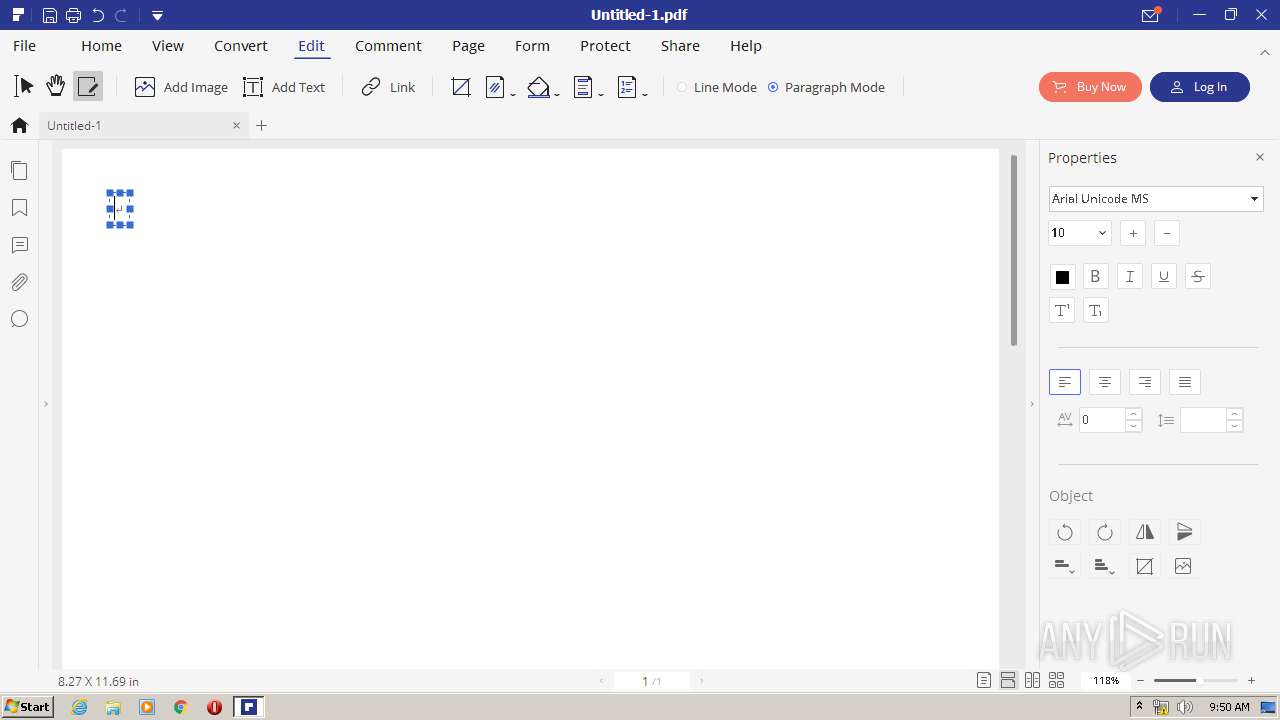Viewport: 1280px width, 720px height.
Task: Open the File menu
Action: 24,46
